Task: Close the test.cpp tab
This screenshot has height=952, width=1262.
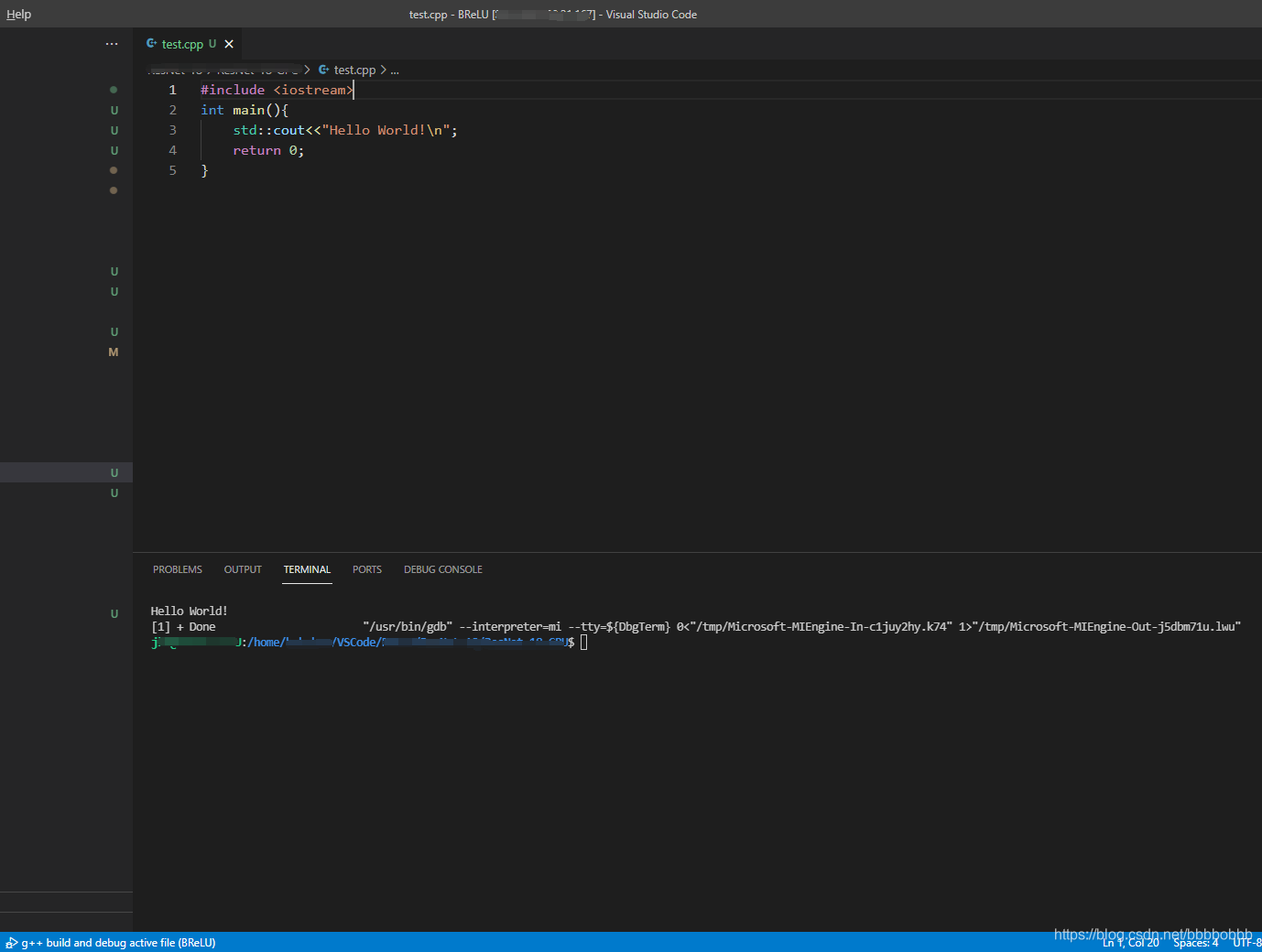Action: tap(229, 44)
